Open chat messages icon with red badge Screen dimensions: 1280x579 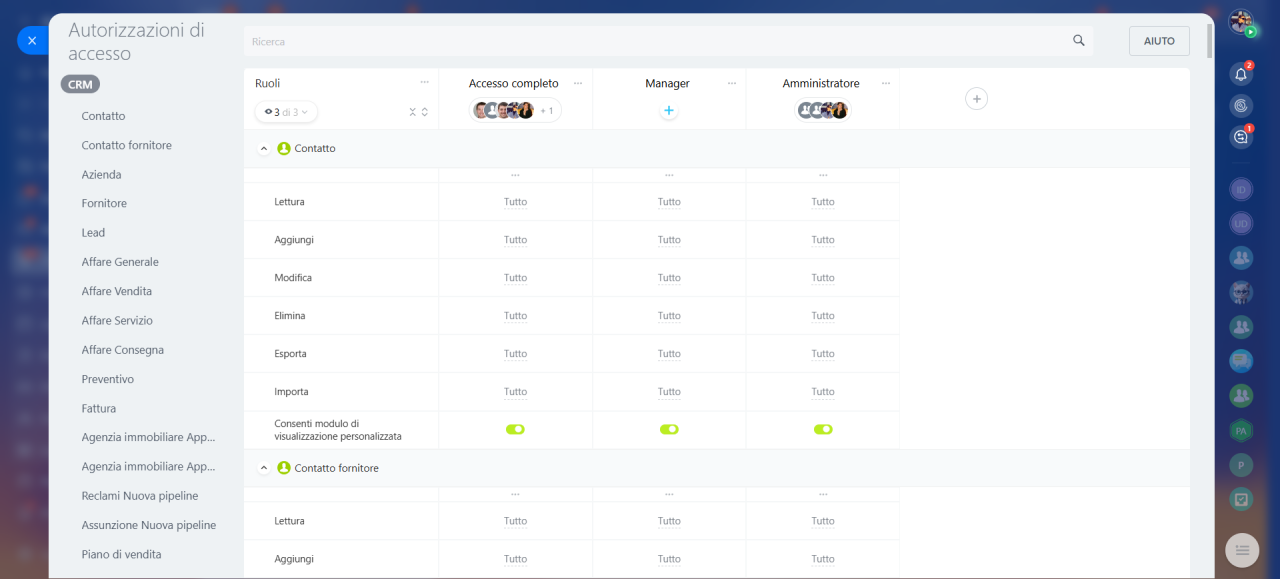tap(1241, 137)
